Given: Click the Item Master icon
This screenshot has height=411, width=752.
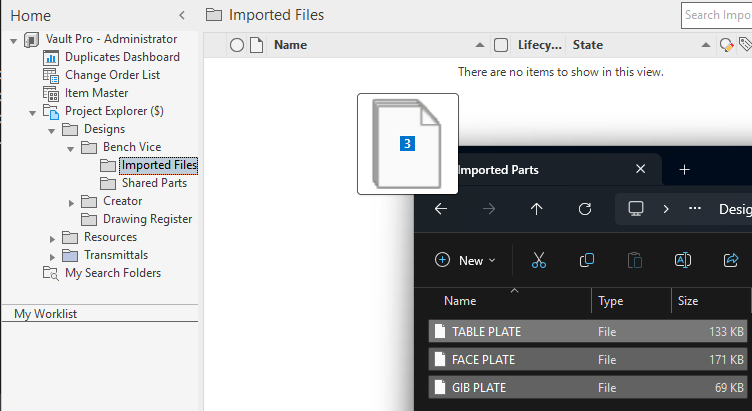Looking at the screenshot, I should (51, 93).
